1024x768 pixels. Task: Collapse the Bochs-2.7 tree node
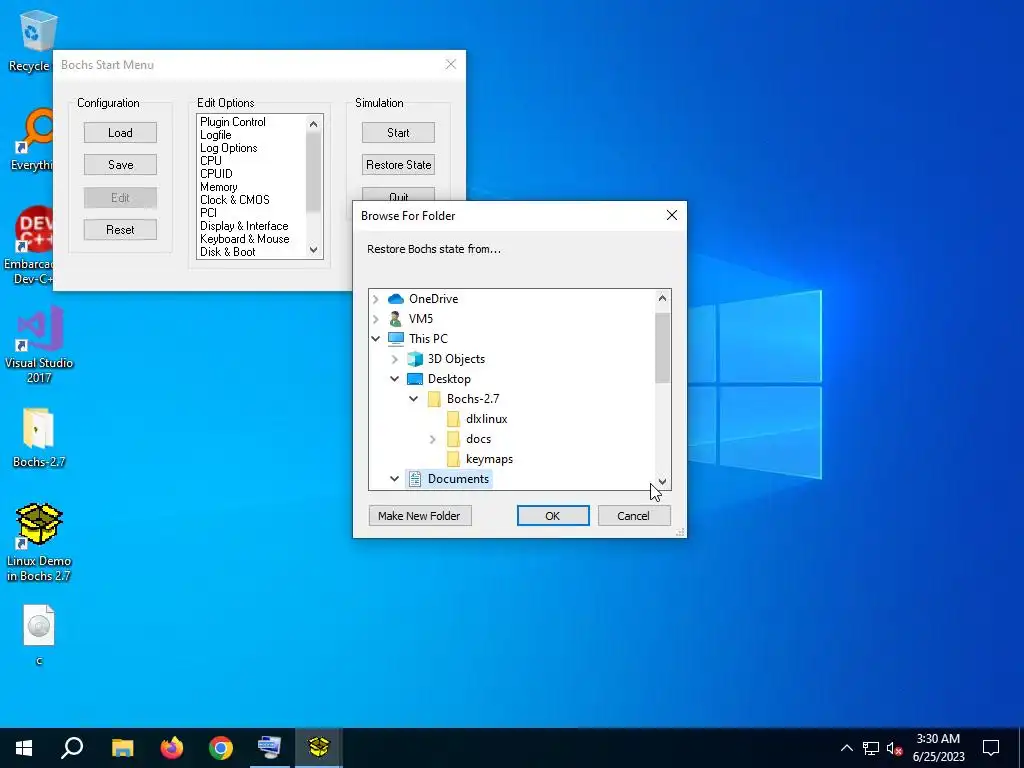tap(413, 399)
